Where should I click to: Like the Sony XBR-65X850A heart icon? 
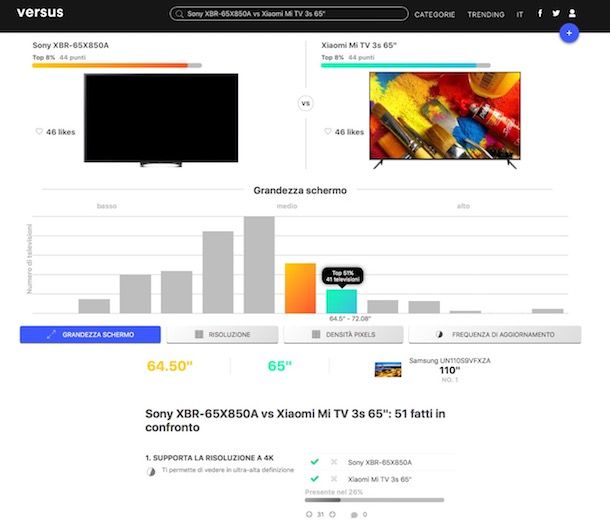pos(39,131)
